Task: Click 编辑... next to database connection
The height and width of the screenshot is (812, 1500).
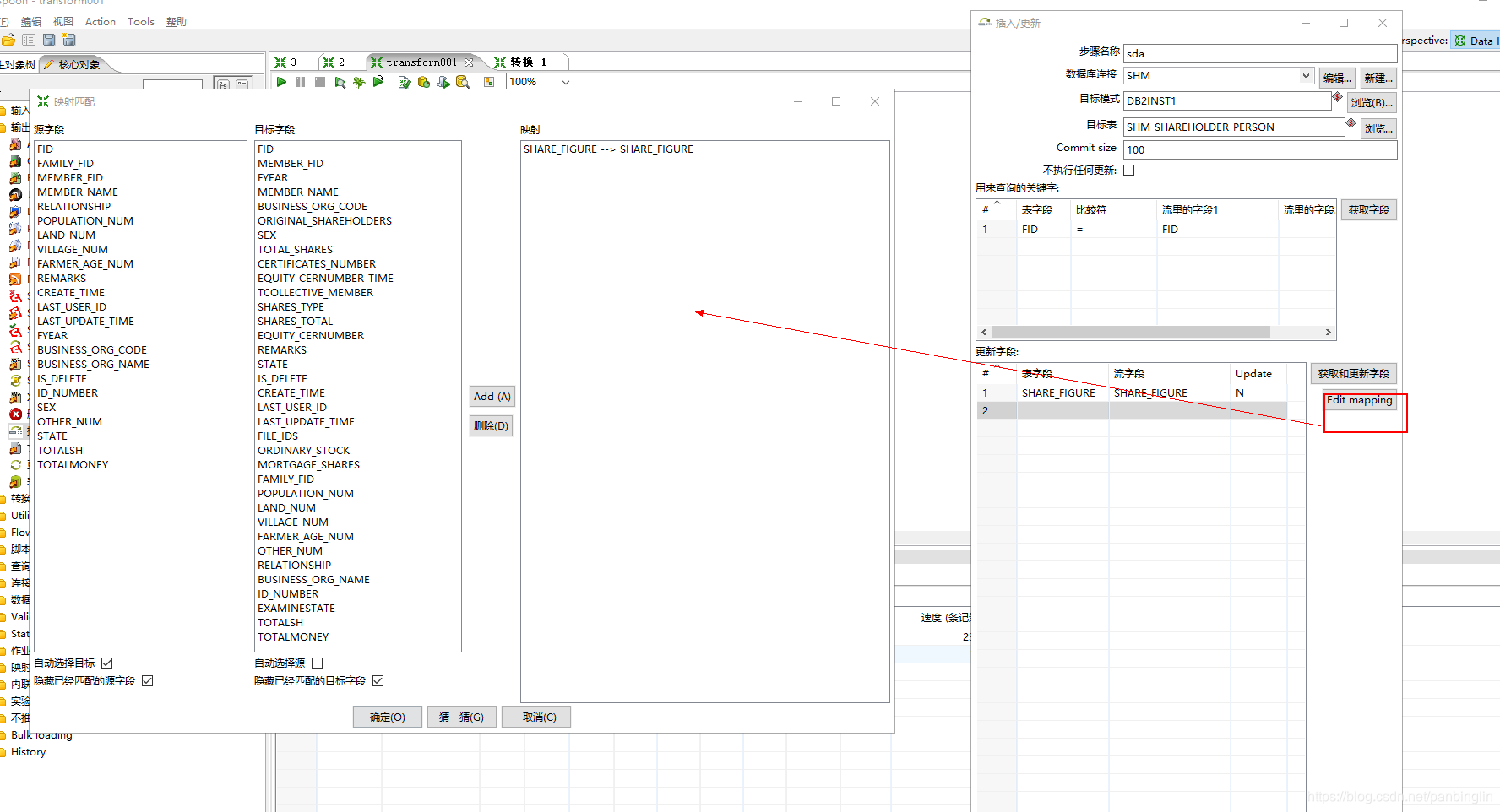Action: point(1338,78)
